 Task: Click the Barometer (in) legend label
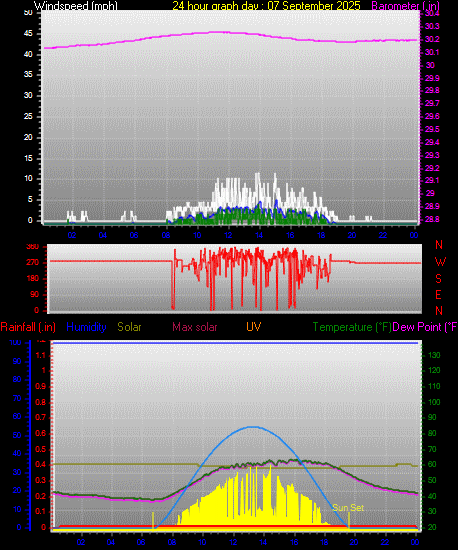click(x=405, y=6)
